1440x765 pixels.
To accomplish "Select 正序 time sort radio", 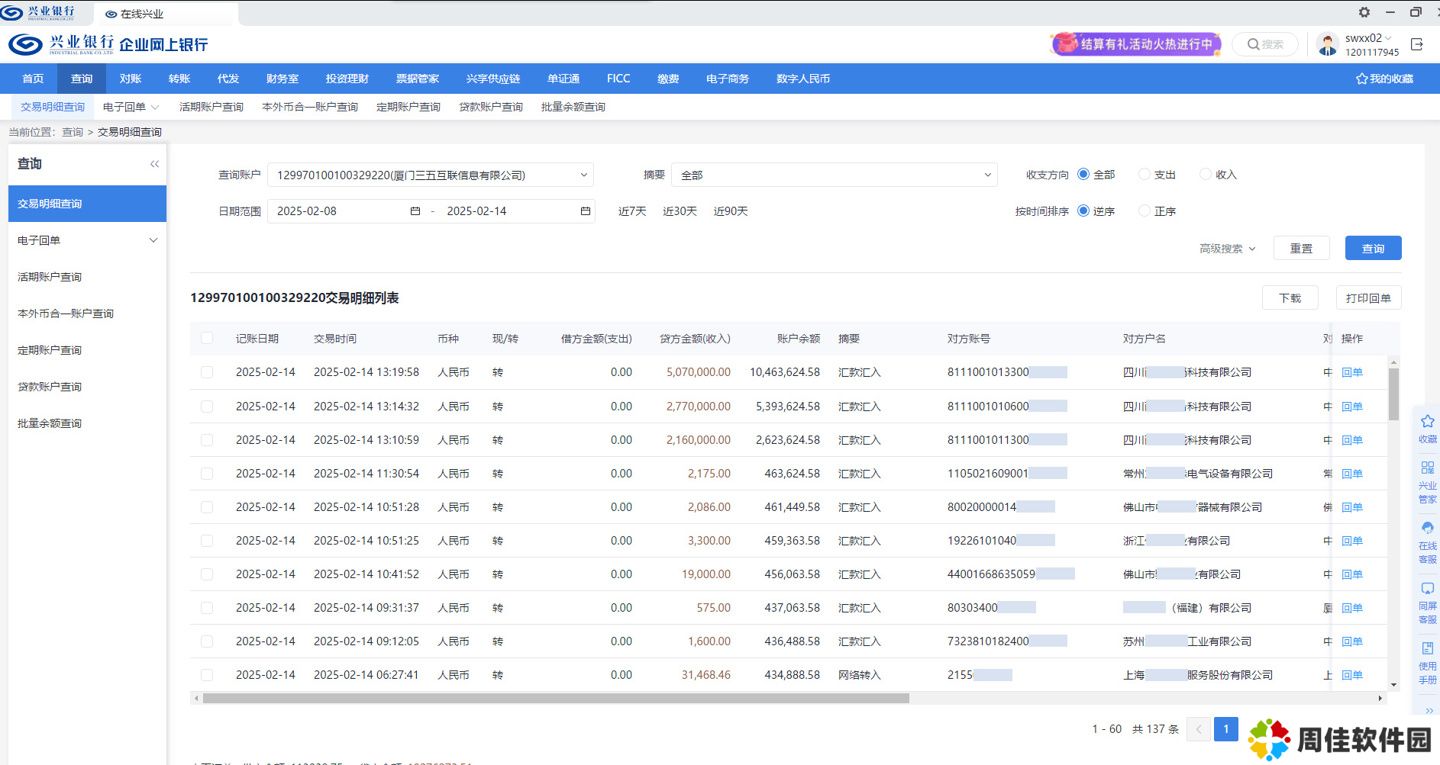I will tap(1144, 211).
